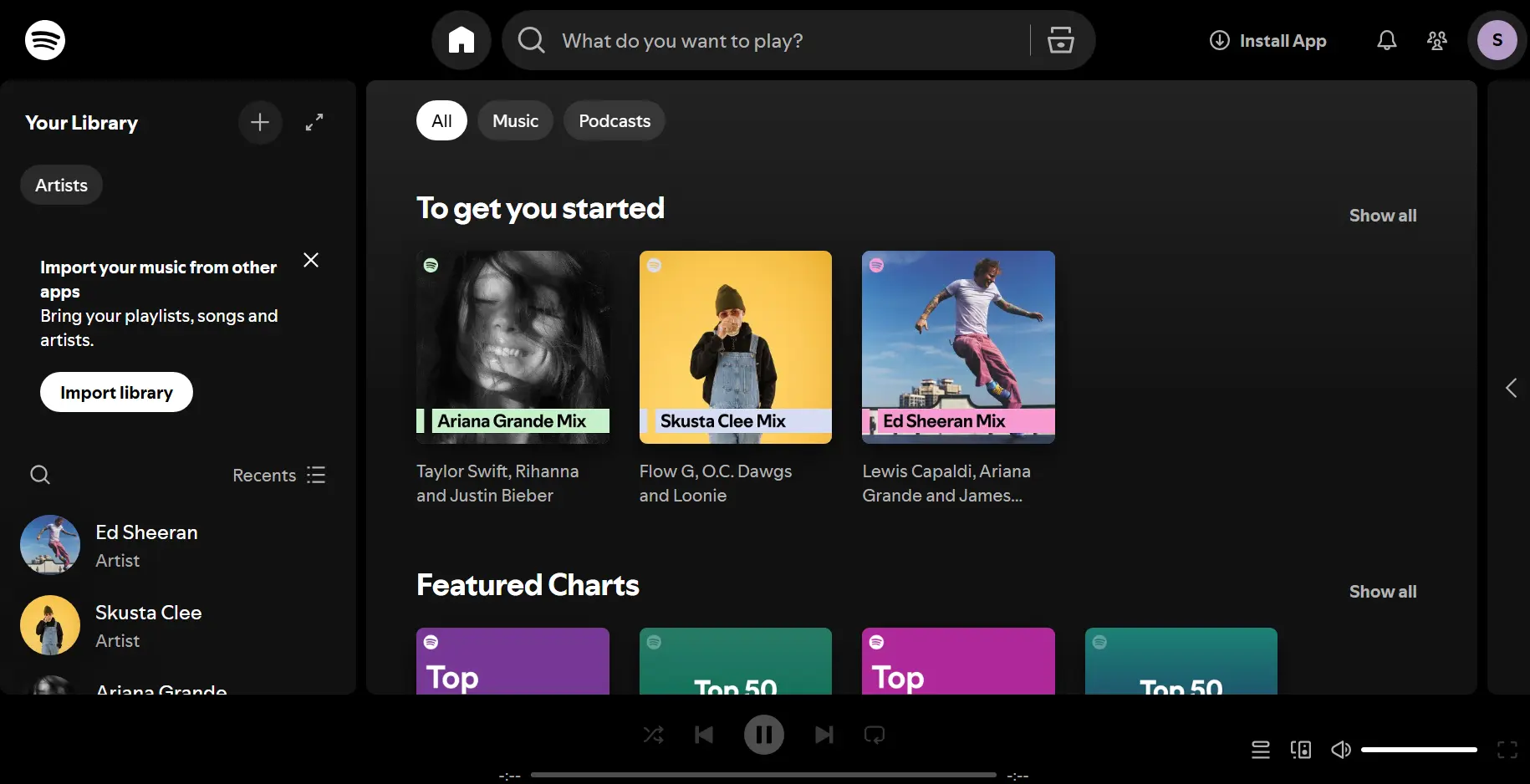Show all in To get you started
The width and height of the screenshot is (1530, 784).
click(x=1383, y=216)
